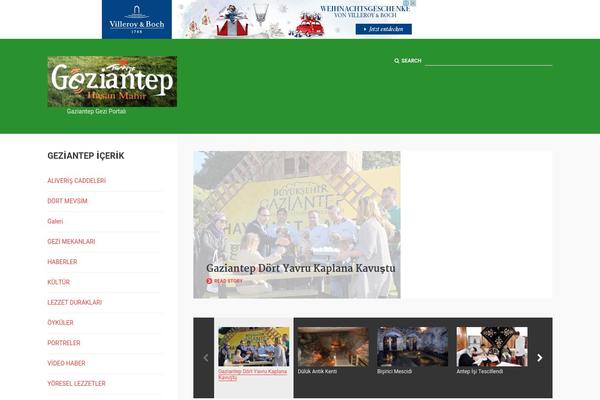Open Video Haber category

click(x=67, y=363)
